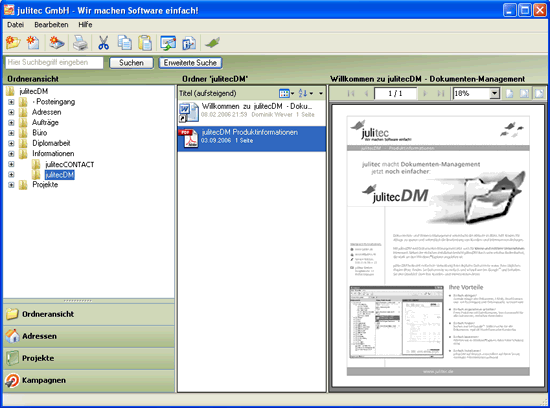Select the Informationen folder label
The width and height of the screenshot is (550, 408).
[53, 154]
